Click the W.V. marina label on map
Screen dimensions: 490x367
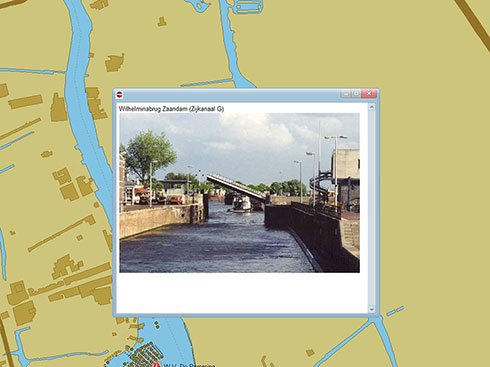pos(189,365)
